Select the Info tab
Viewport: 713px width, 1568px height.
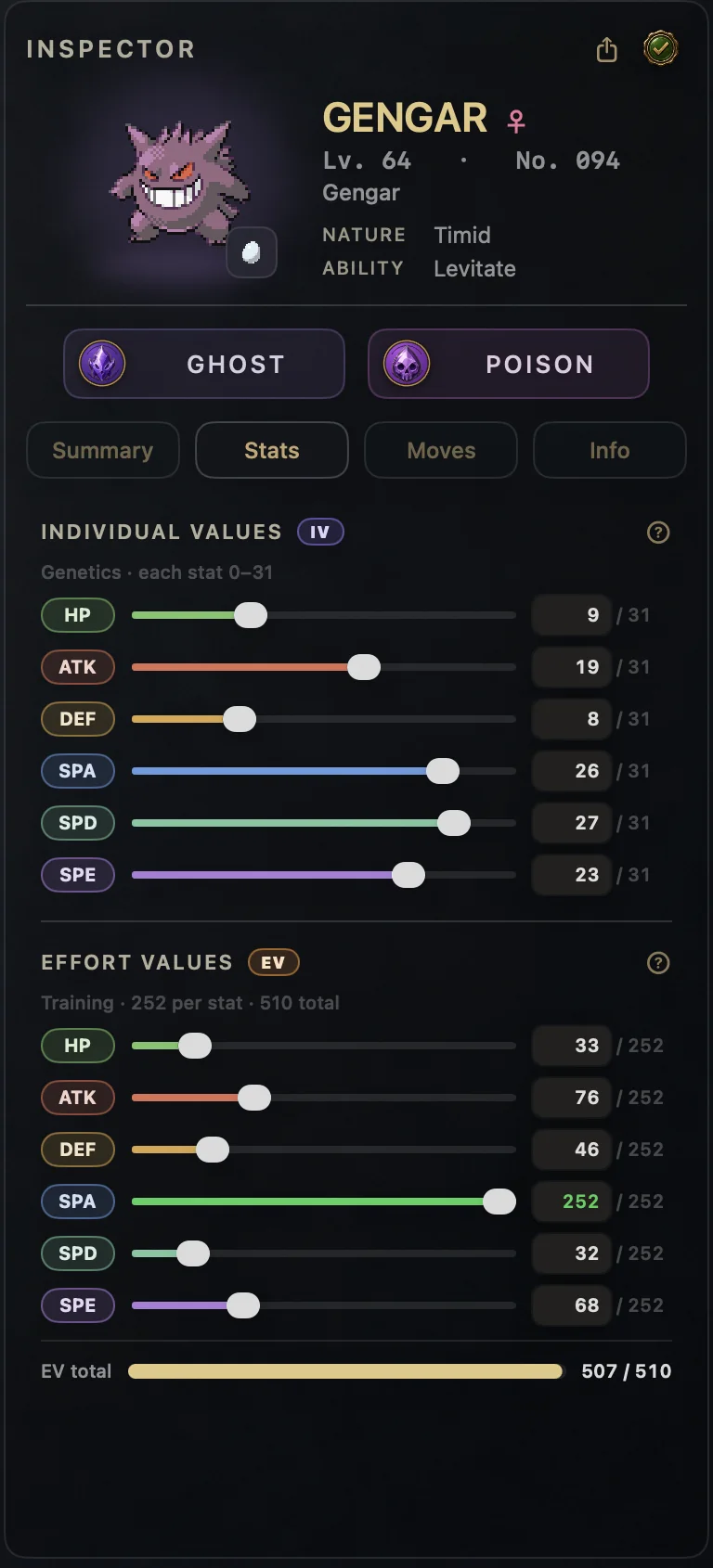(x=610, y=450)
